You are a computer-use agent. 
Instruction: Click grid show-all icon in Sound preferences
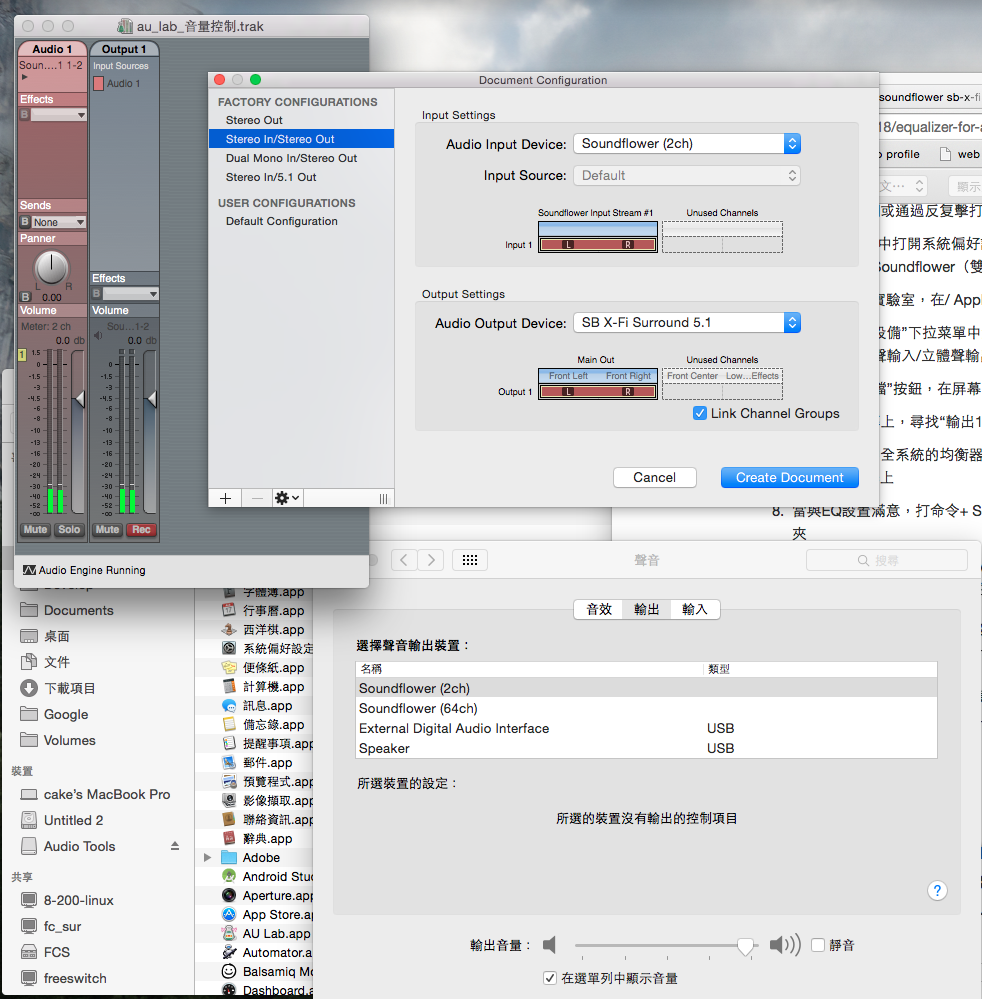pyautogui.click(x=470, y=560)
